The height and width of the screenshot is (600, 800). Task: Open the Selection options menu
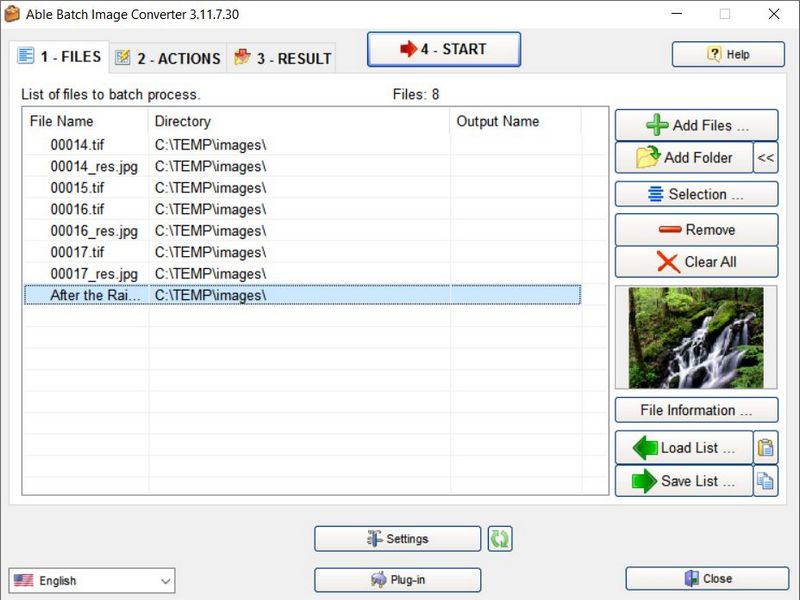pos(696,194)
